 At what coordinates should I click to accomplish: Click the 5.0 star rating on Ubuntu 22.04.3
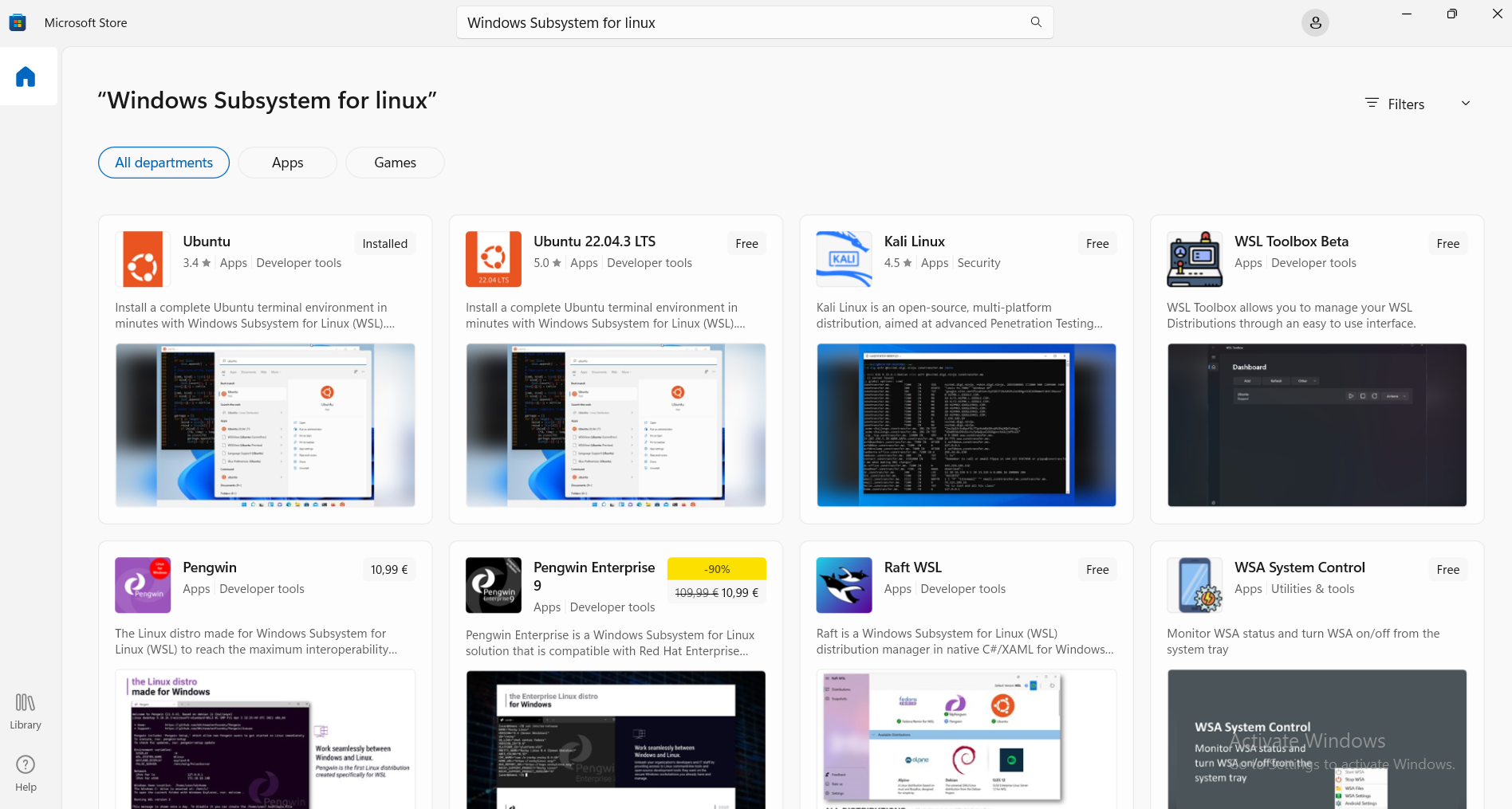coord(548,263)
